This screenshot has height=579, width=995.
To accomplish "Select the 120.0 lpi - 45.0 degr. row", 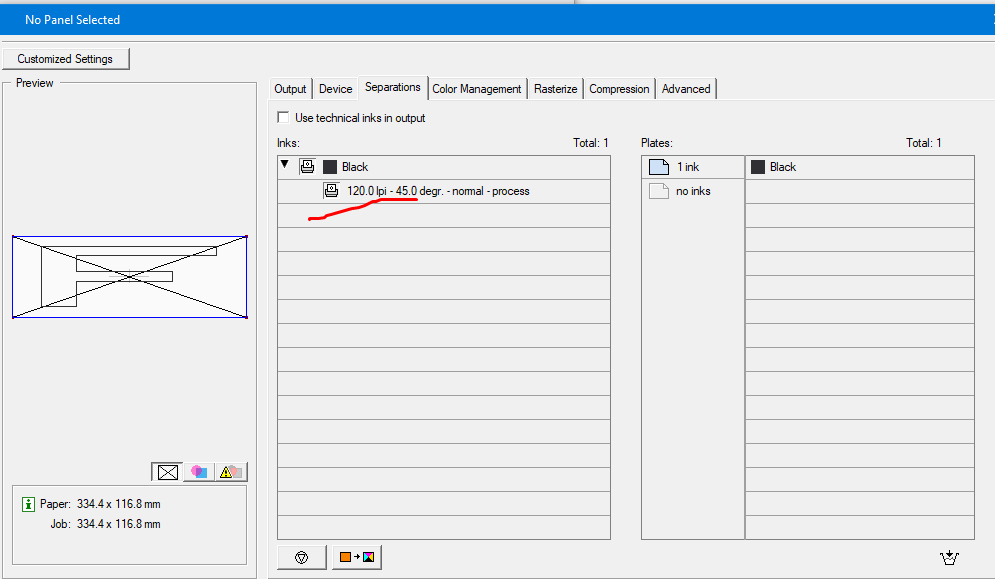I will point(444,191).
